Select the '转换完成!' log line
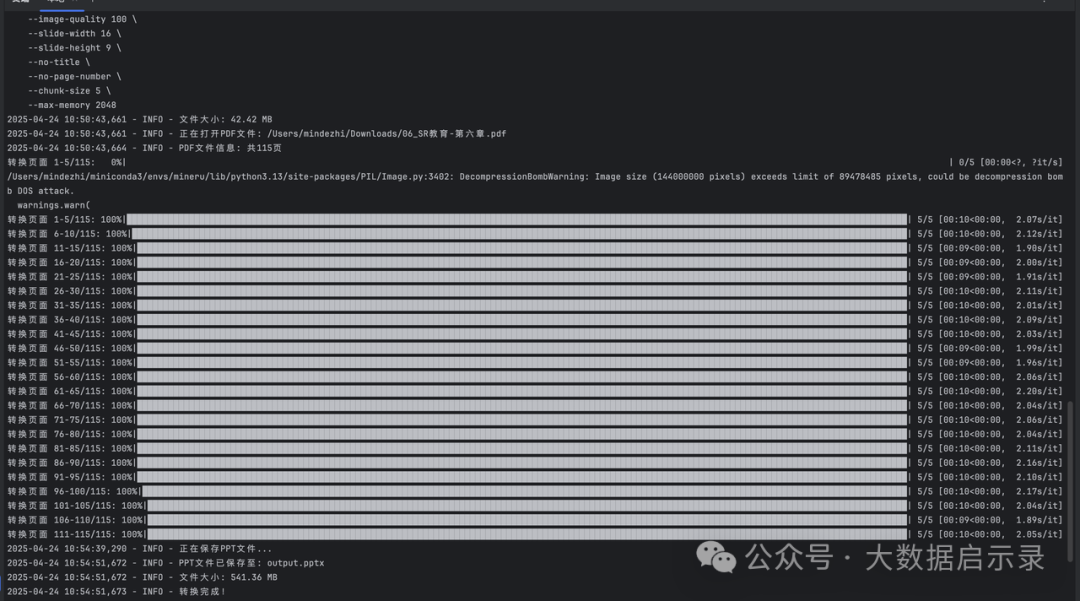The height and width of the screenshot is (601, 1080). point(116,592)
